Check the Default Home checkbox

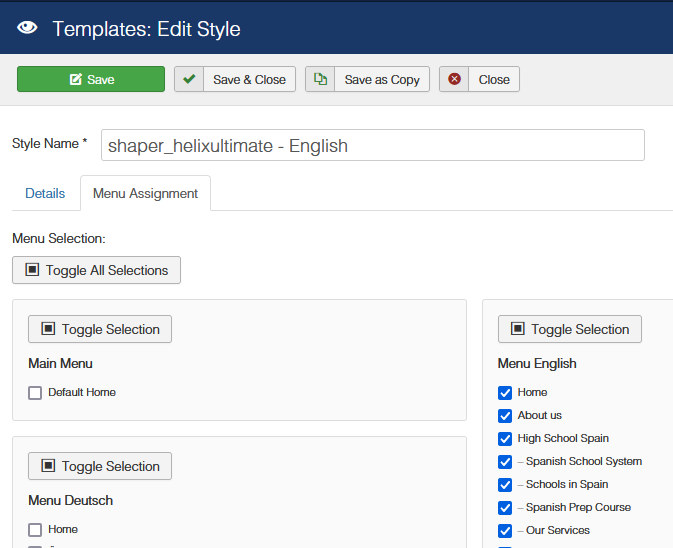35,393
